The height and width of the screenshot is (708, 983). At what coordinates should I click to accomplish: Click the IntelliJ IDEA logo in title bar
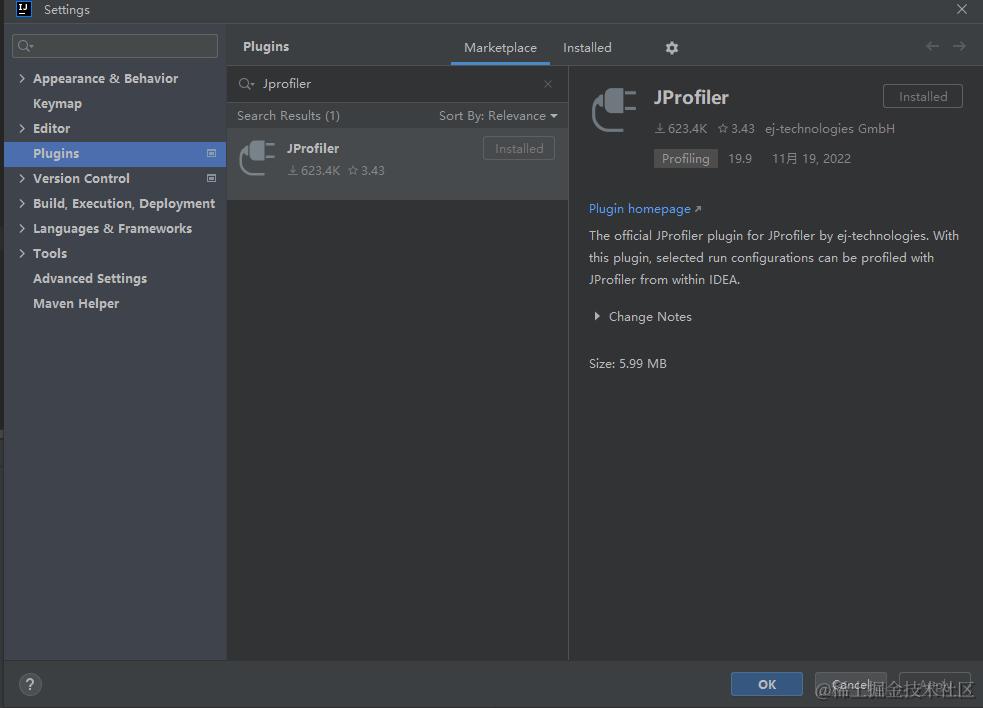click(x=24, y=9)
